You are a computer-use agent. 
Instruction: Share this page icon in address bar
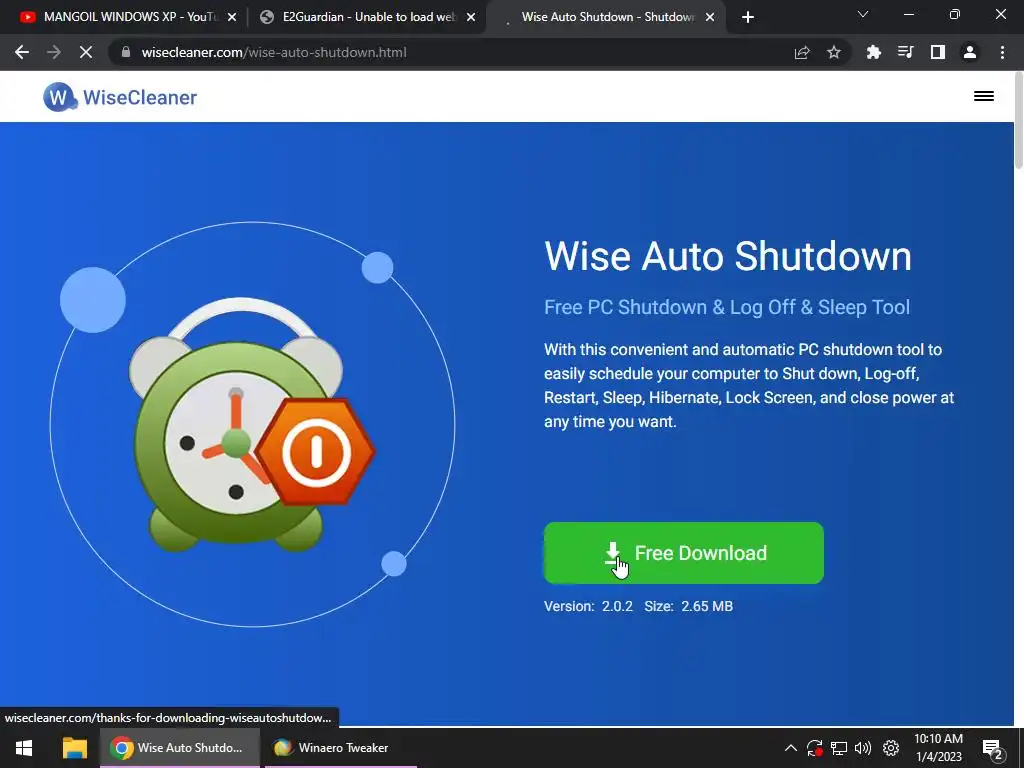(802, 52)
